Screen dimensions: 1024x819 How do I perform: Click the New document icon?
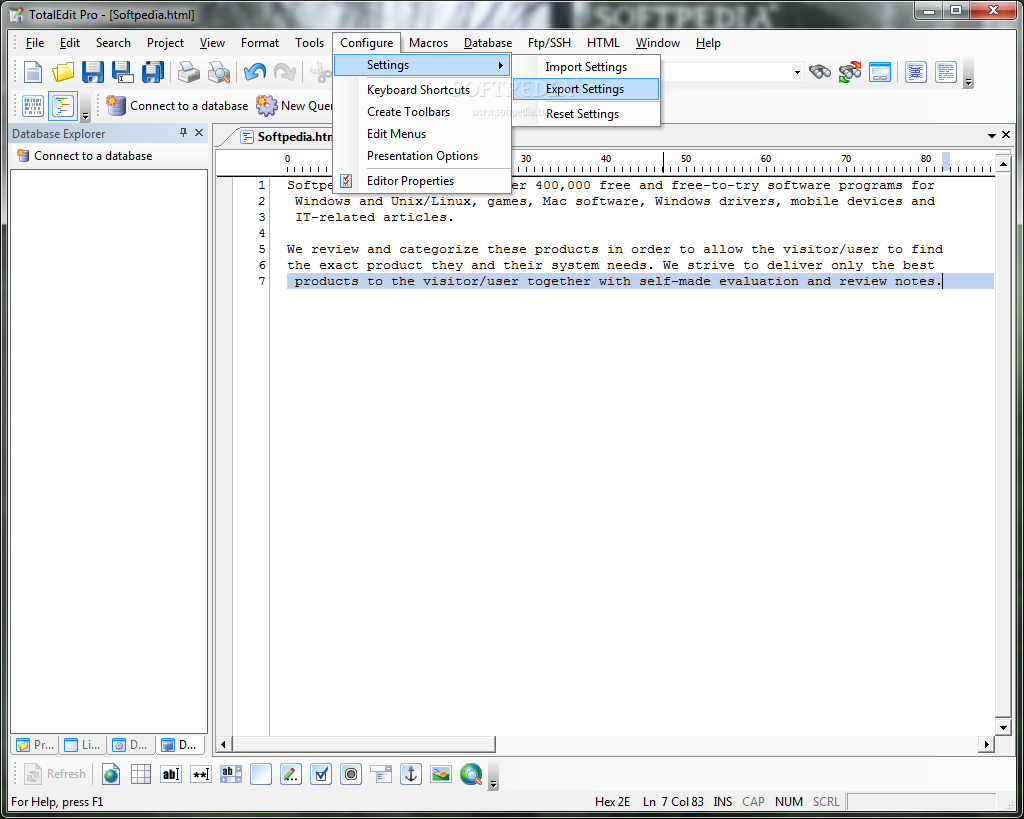click(x=32, y=71)
